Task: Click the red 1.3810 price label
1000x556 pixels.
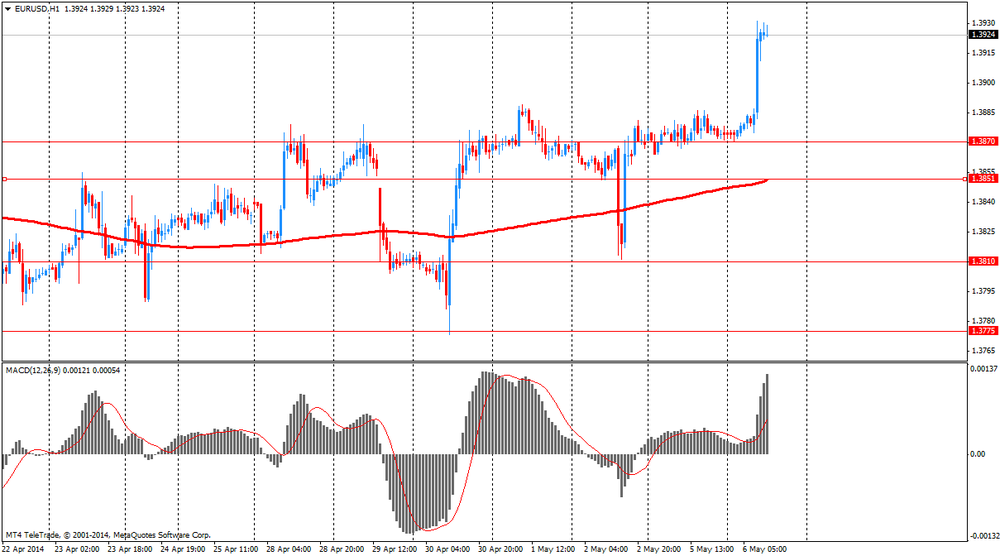Action: [982, 261]
